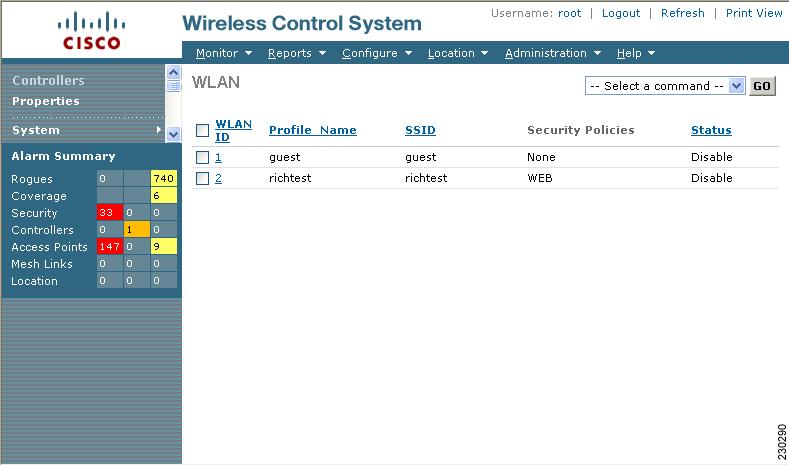Click the Controllers alarm label in Alarm Summary
Image resolution: width=789 pixels, height=466 pixels.
(x=42, y=230)
